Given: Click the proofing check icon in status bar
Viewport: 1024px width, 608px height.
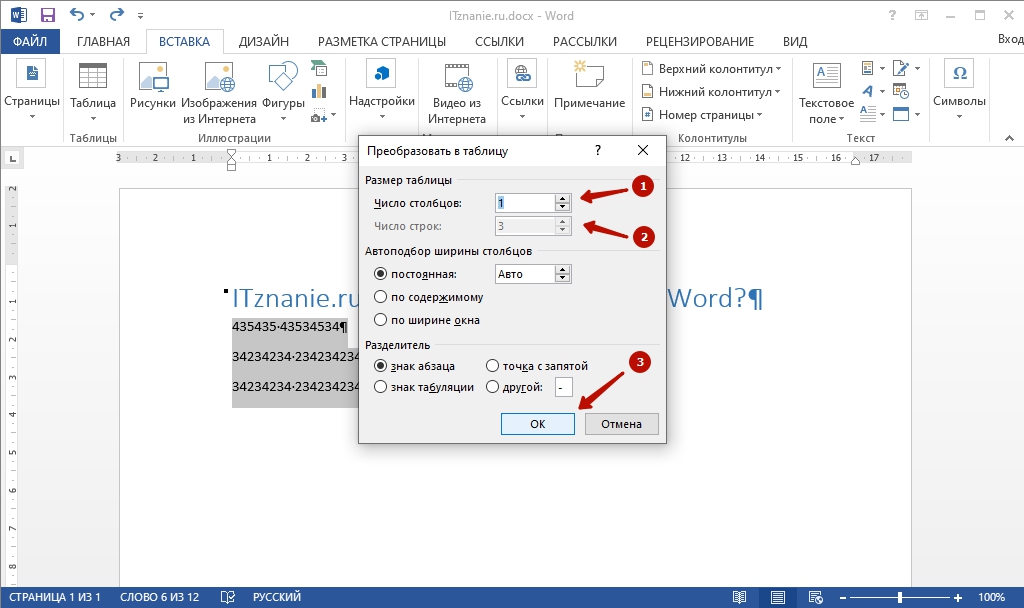Looking at the screenshot, I should [227, 597].
